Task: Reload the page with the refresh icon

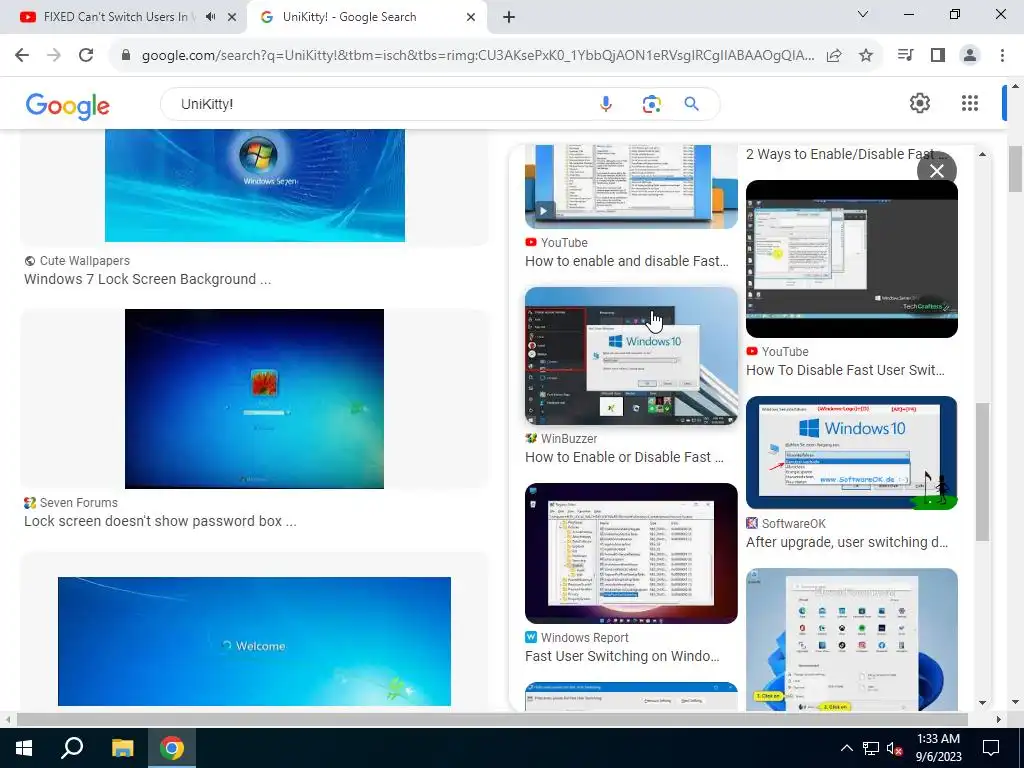Action: (x=86, y=56)
